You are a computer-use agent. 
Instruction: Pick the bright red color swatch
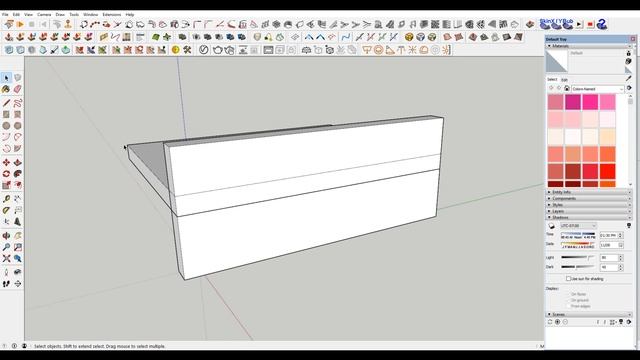tap(607, 171)
